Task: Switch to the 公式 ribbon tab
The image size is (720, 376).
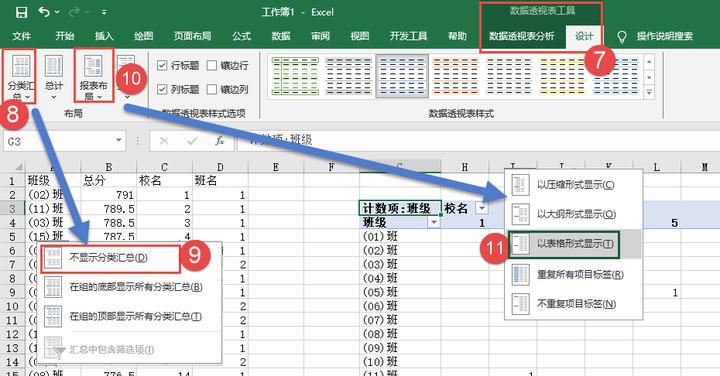Action: [x=242, y=36]
